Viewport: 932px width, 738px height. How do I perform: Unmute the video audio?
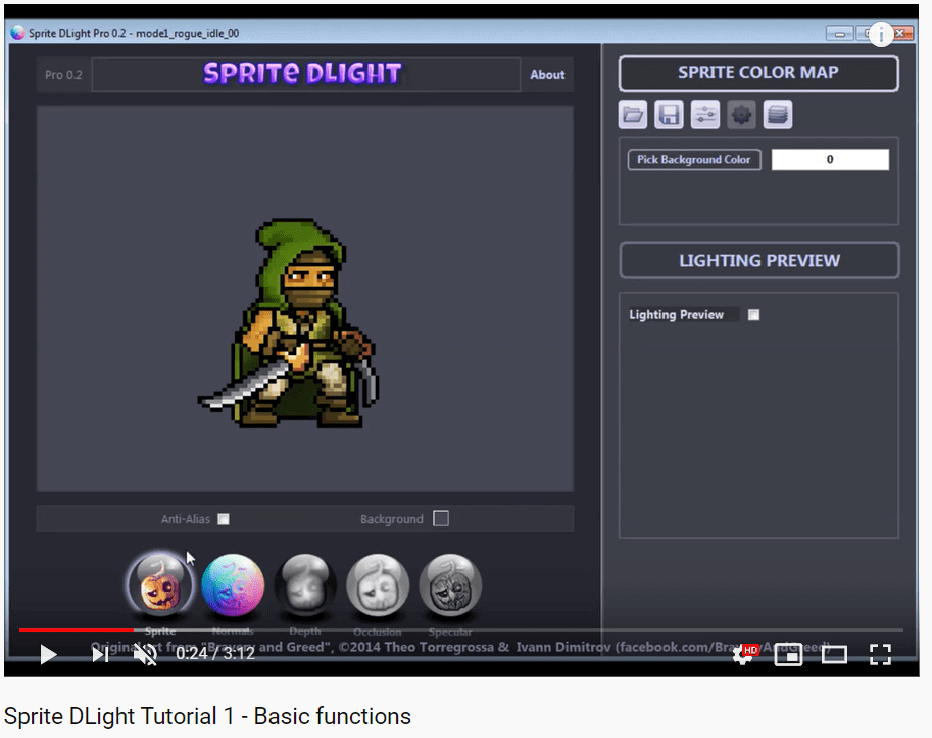click(x=145, y=654)
